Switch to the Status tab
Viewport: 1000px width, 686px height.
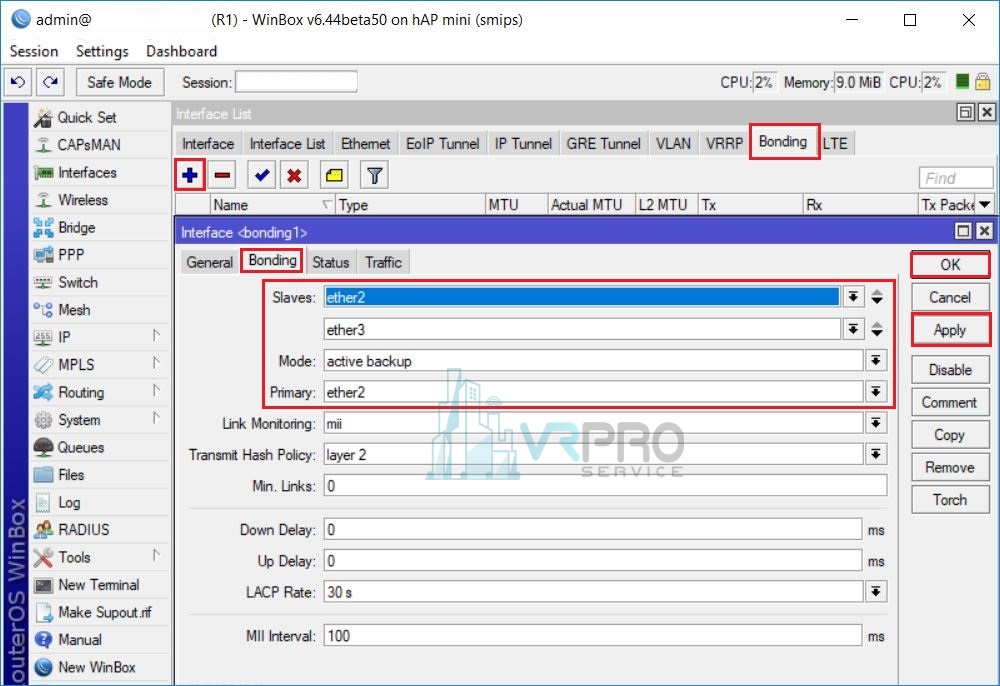pos(330,262)
